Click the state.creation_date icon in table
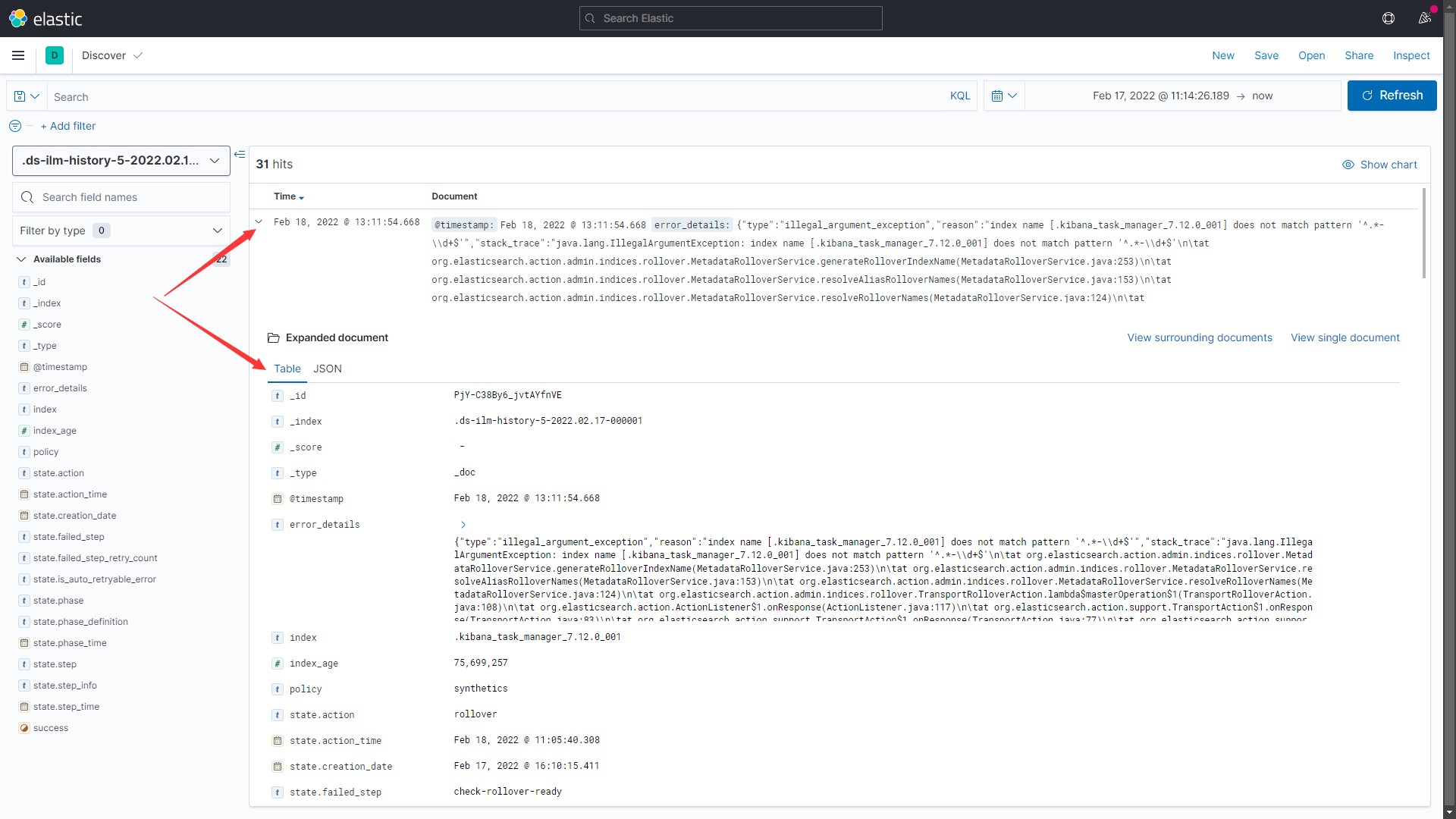The image size is (1456, 819). click(278, 767)
